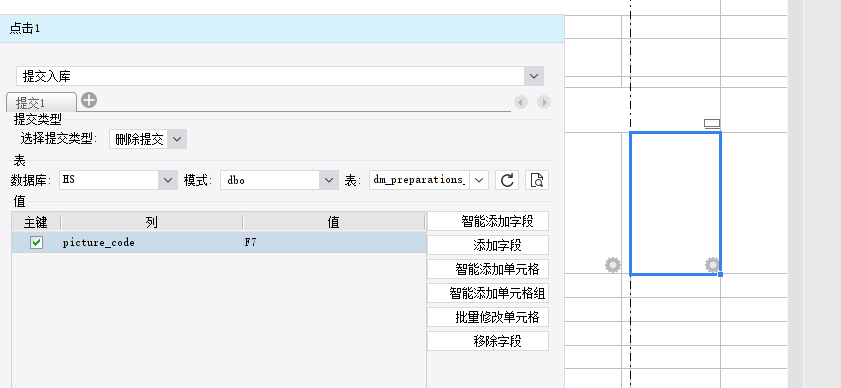Click the left gear icon in grid
Image resolution: width=841 pixels, height=388 pixels.
pos(613,265)
